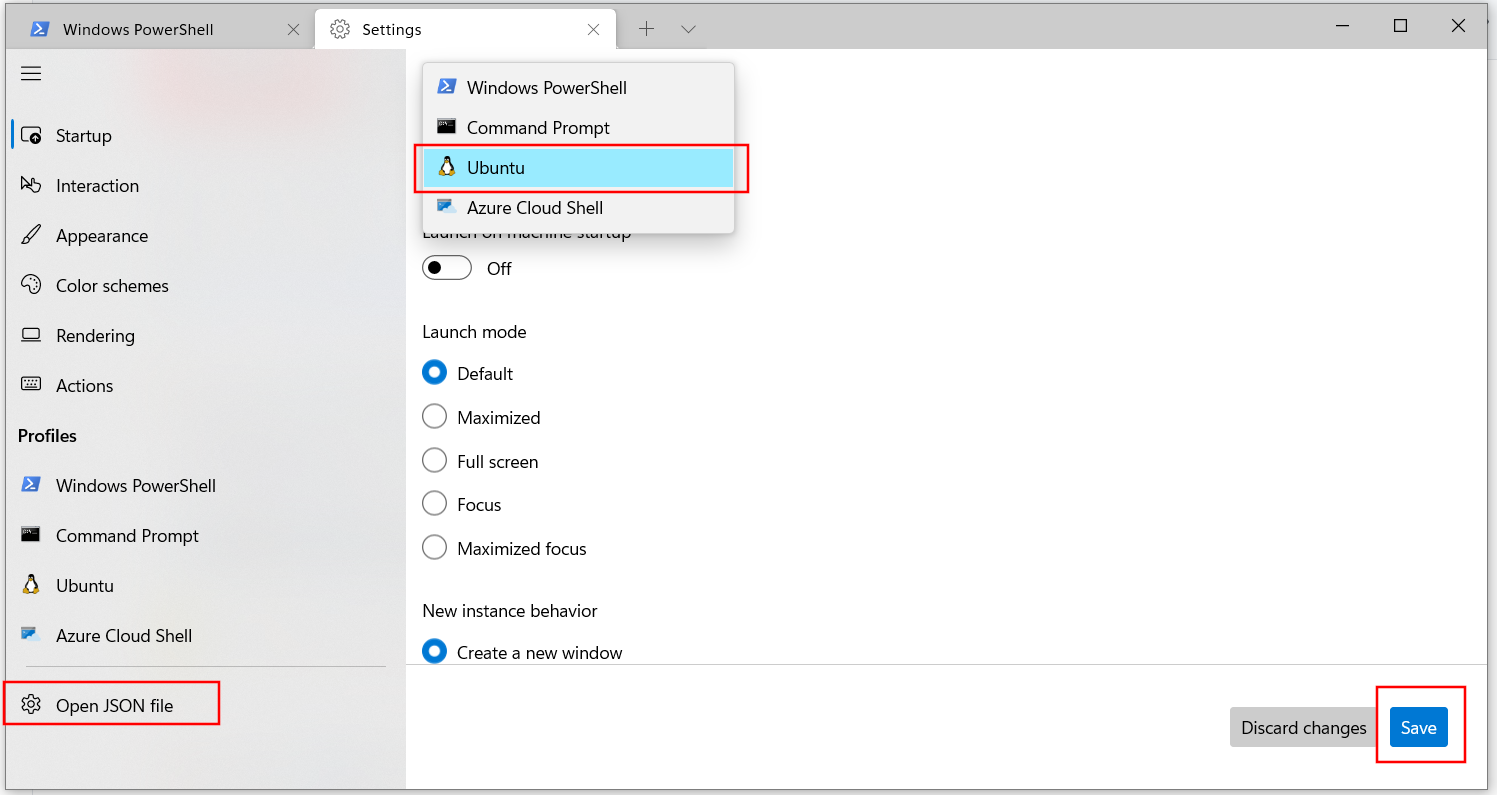Viewport: 1497px width, 795px height.
Task: Open the Command Prompt profile settings
Action: tap(205, 535)
